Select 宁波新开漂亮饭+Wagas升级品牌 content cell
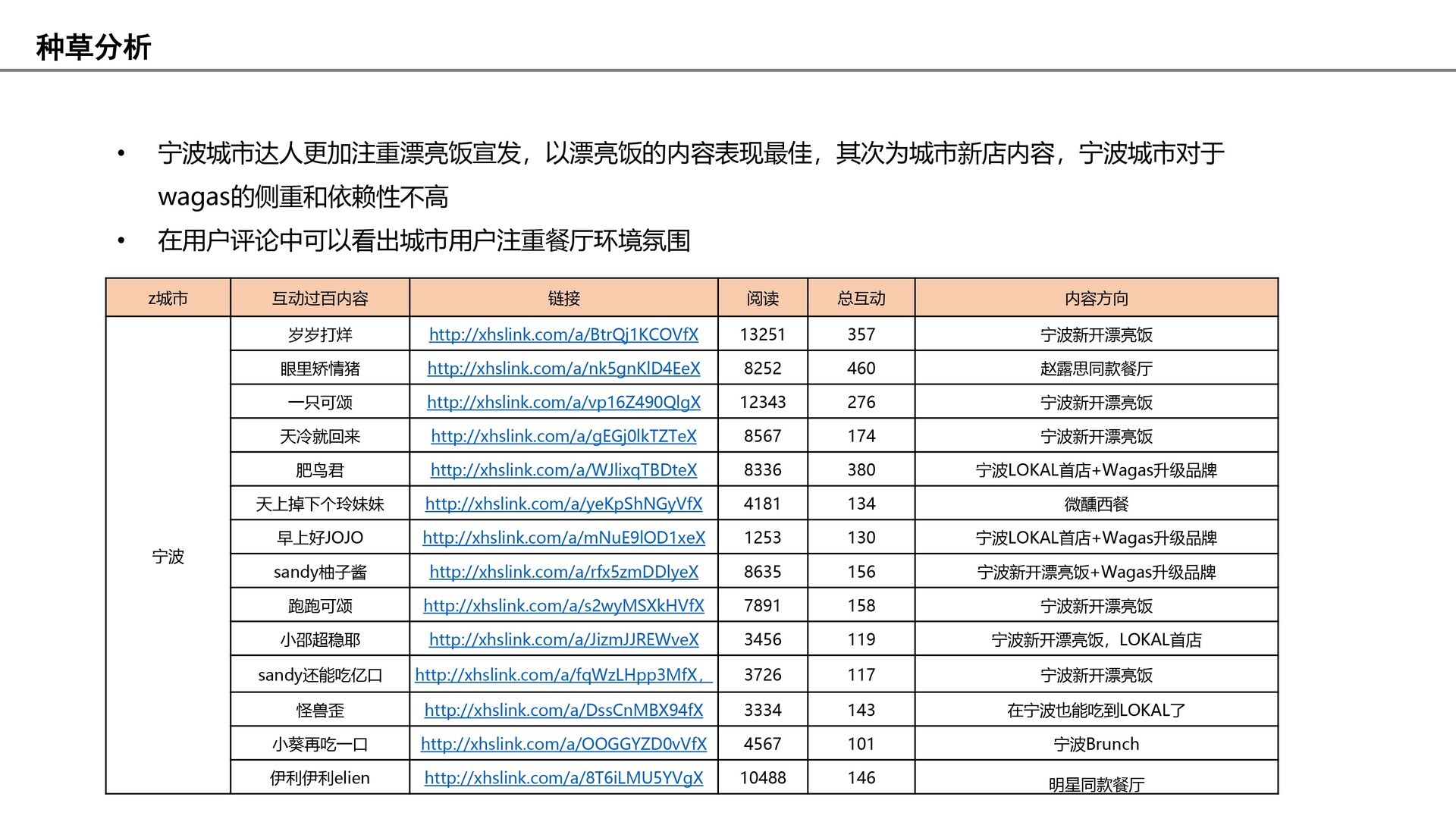This screenshot has width=1456, height=819. (1097, 572)
